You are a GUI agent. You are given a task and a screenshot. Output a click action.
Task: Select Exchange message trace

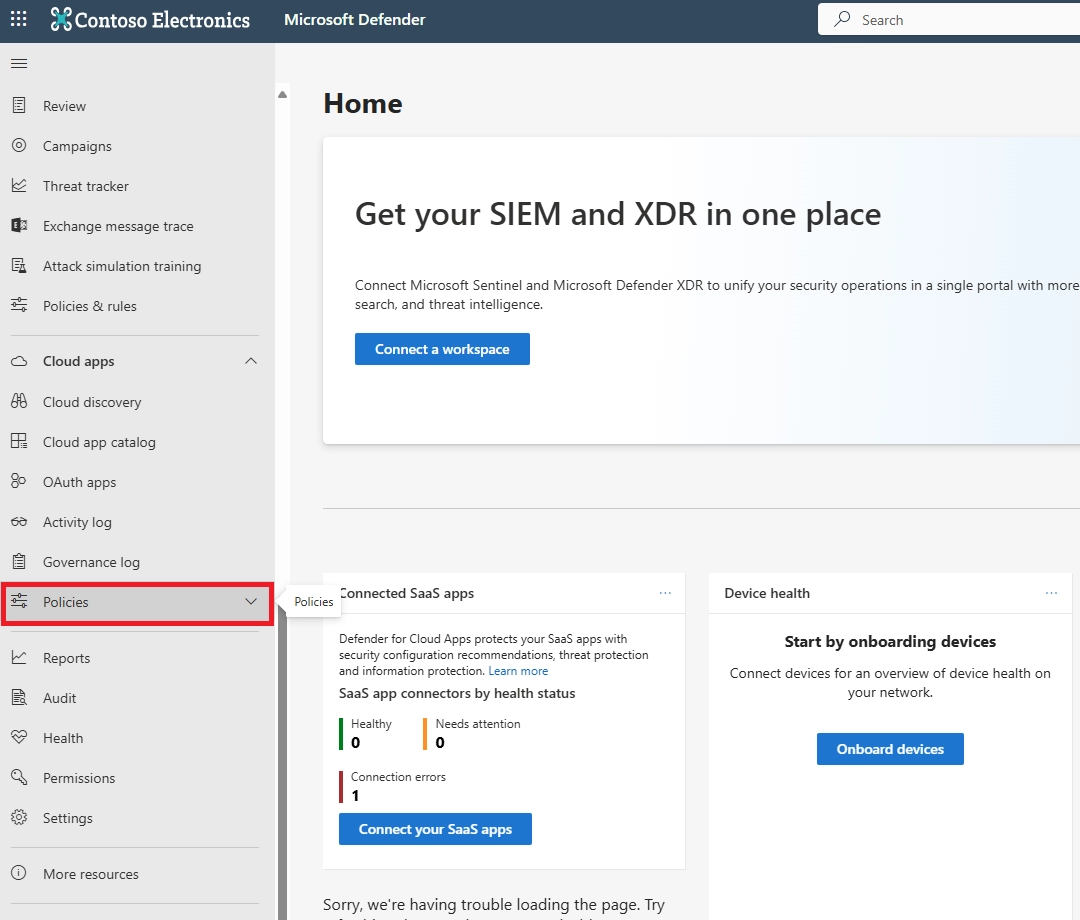point(118,226)
